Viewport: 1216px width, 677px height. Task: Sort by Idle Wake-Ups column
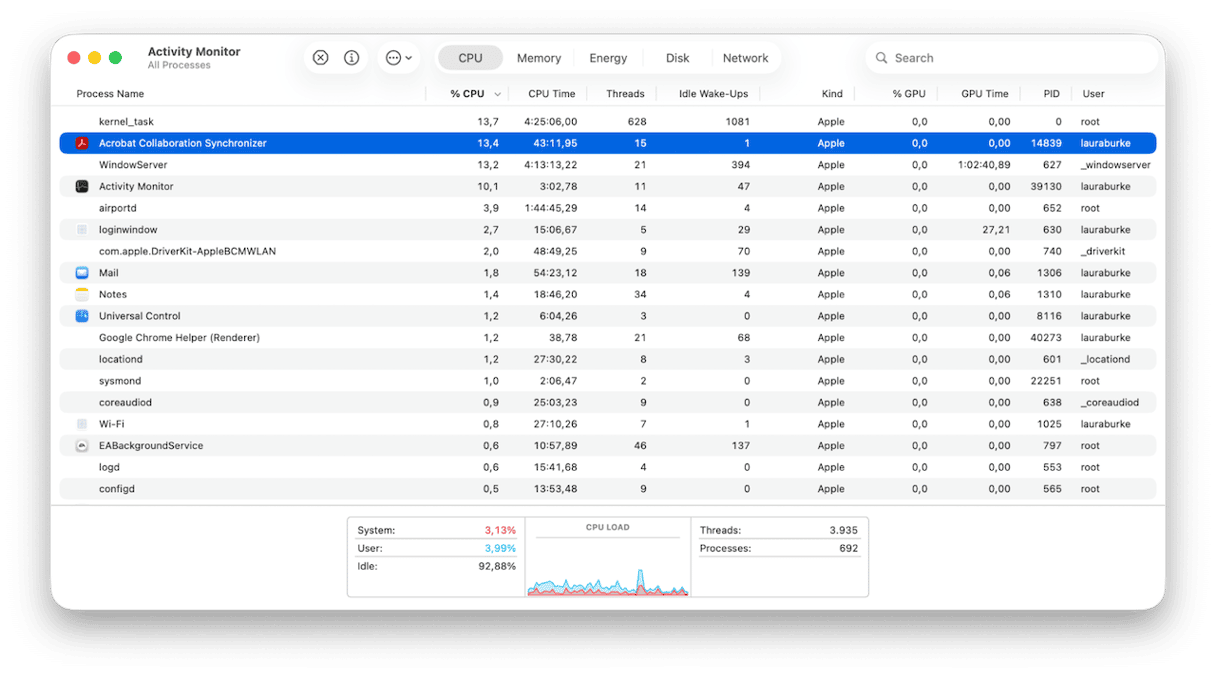click(713, 94)
